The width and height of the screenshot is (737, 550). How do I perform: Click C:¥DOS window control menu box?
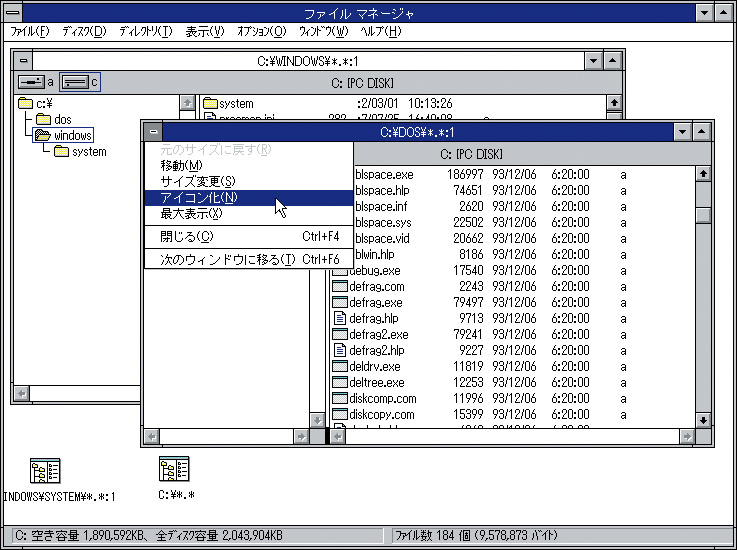[x=153, y=132]
